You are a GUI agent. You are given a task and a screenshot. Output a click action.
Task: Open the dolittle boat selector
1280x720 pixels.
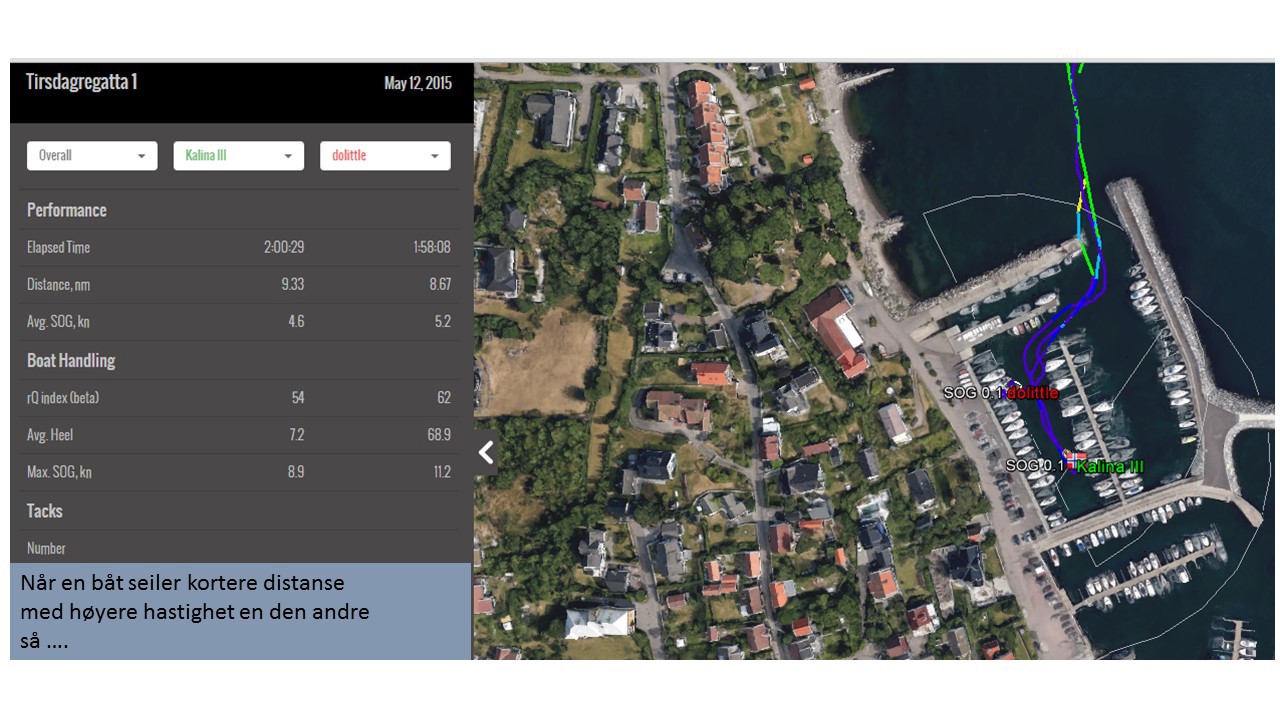384,156
